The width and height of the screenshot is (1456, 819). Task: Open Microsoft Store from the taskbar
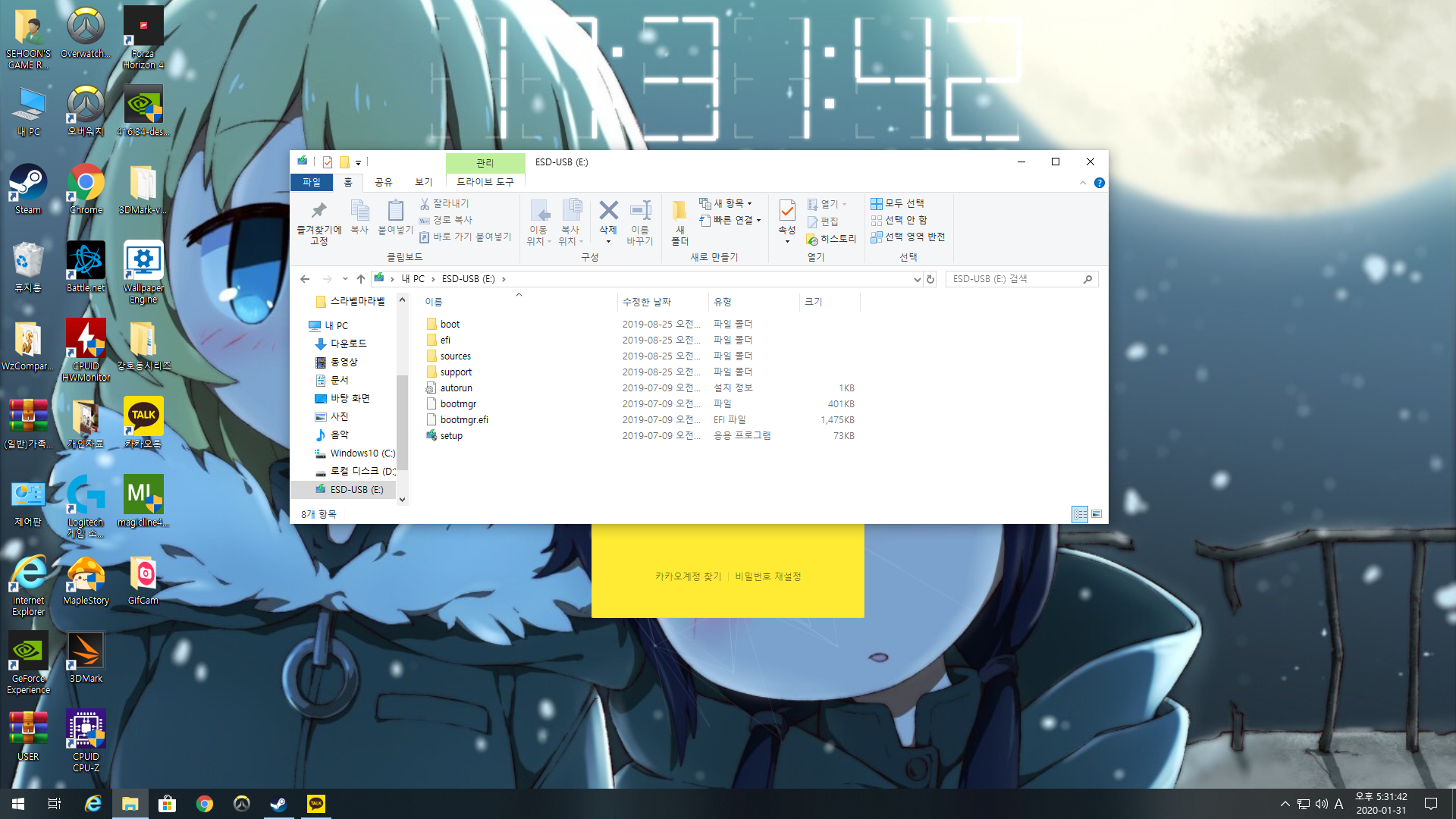pos(167,804)
